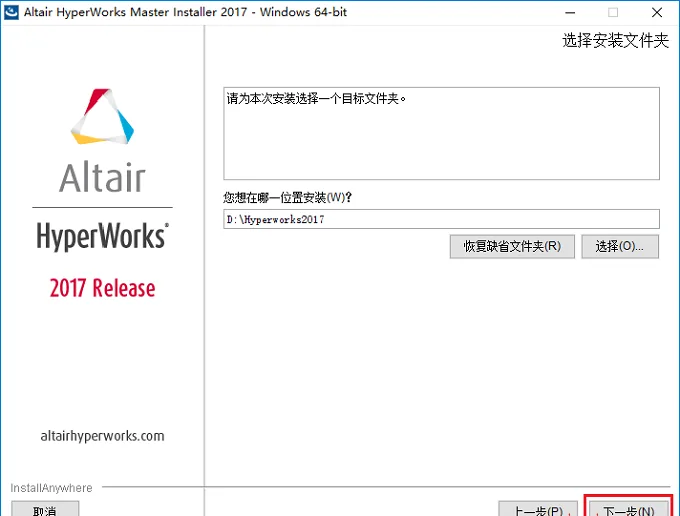Click the Altair triangle logo

pos(102,116)
